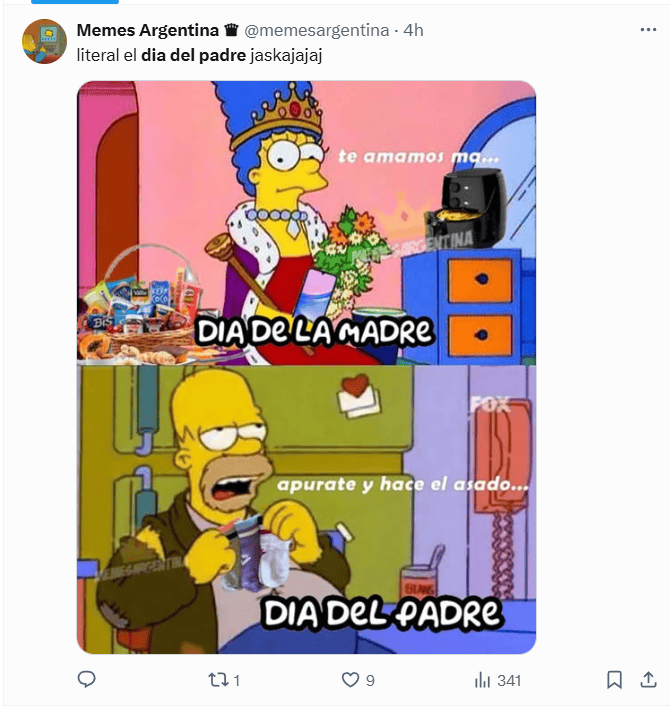Screen dimensions: 670x706
Task: Click the 341 views count
Action: click(x=509, y=680)
